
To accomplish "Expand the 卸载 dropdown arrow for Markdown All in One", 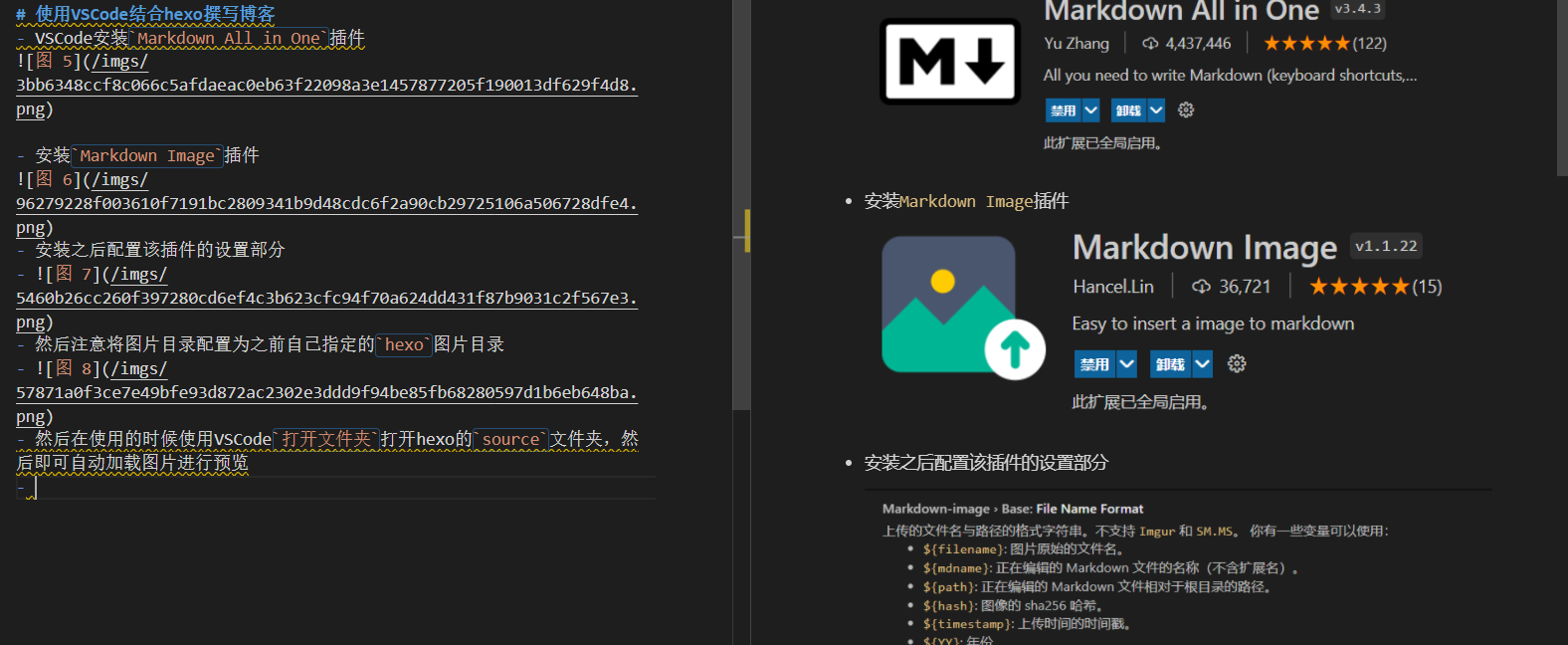I will click(x=1156, y=110).
